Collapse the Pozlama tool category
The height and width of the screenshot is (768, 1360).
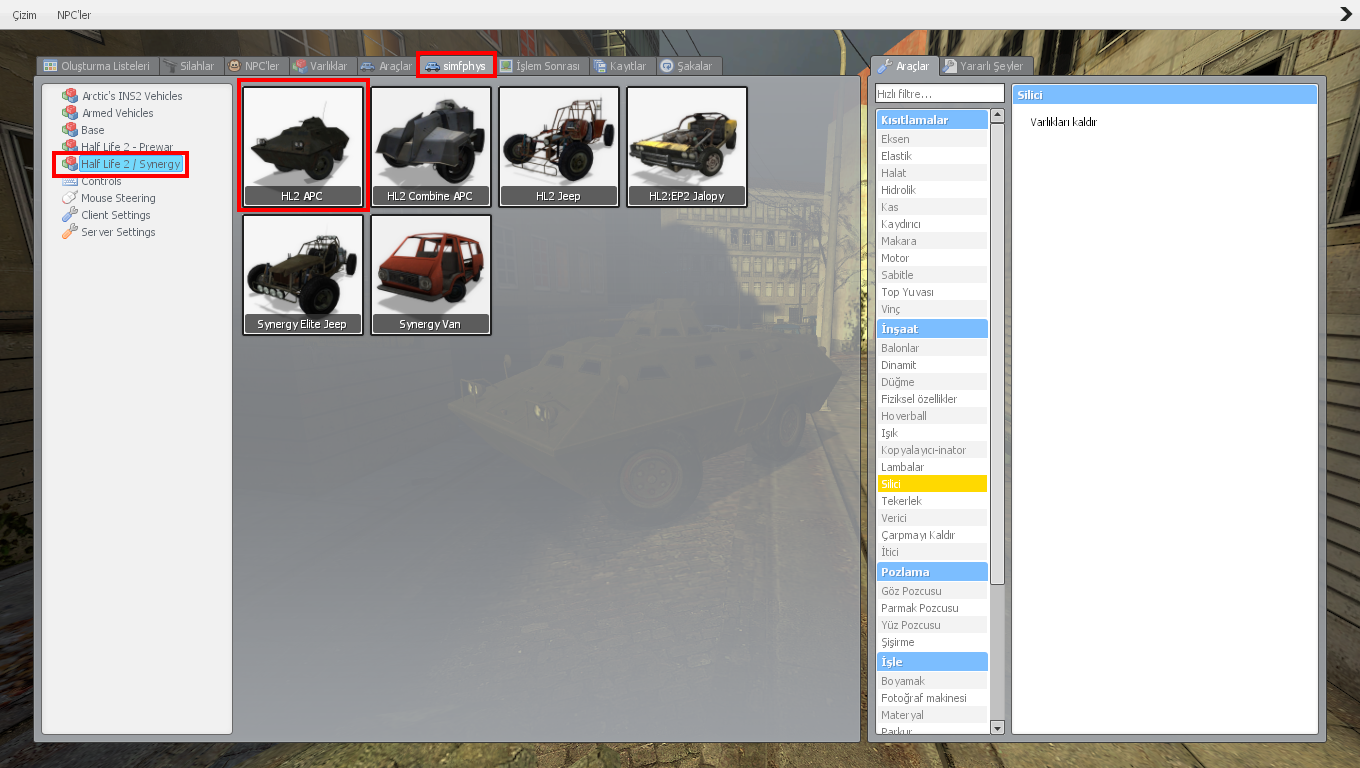932,572
